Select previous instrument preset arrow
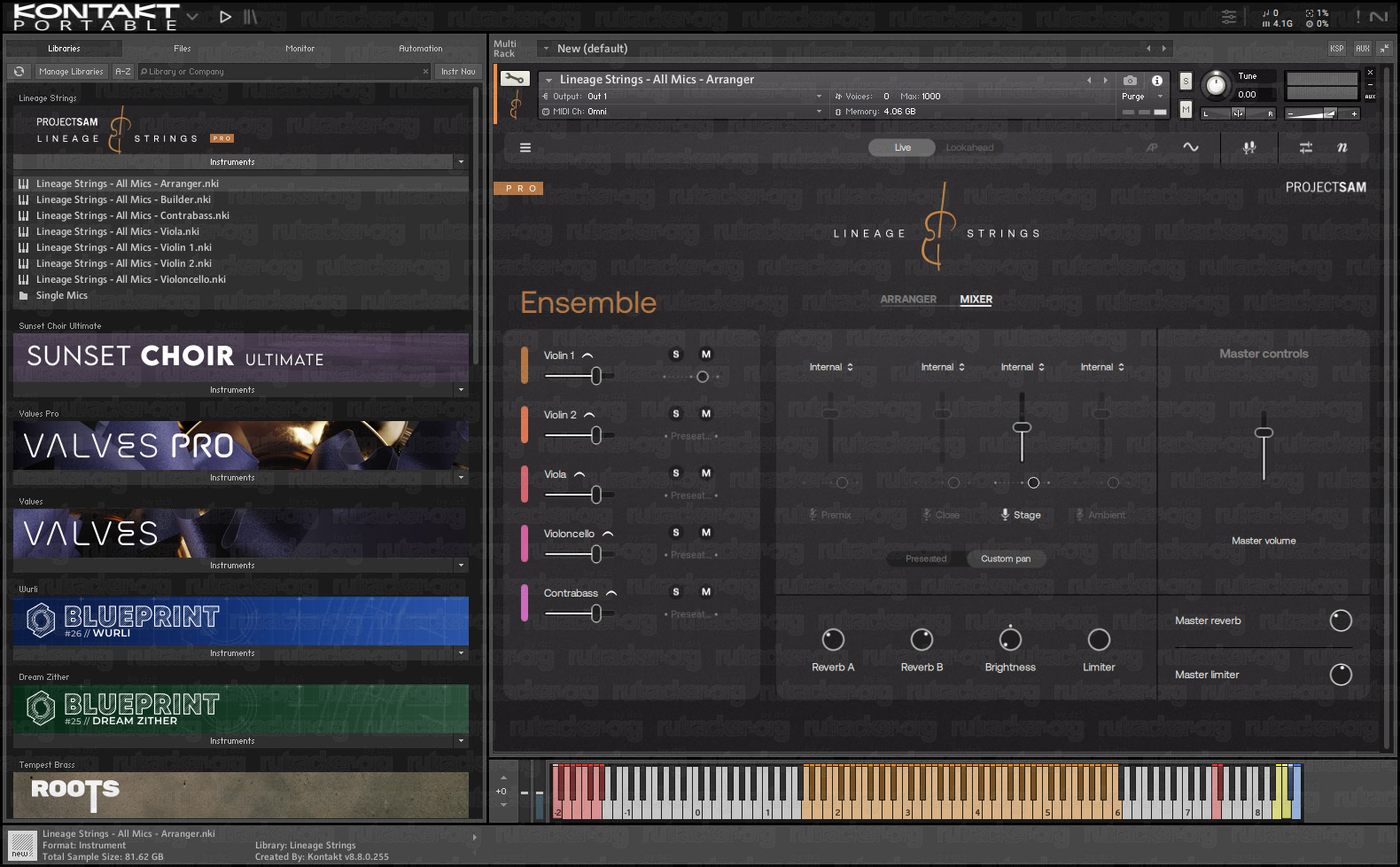Viewport: 1400px width, 867px height. click(1090, 80)
